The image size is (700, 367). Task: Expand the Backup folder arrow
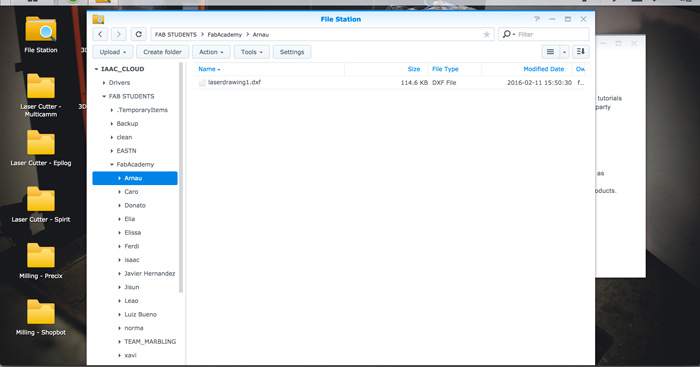(112, 124)
